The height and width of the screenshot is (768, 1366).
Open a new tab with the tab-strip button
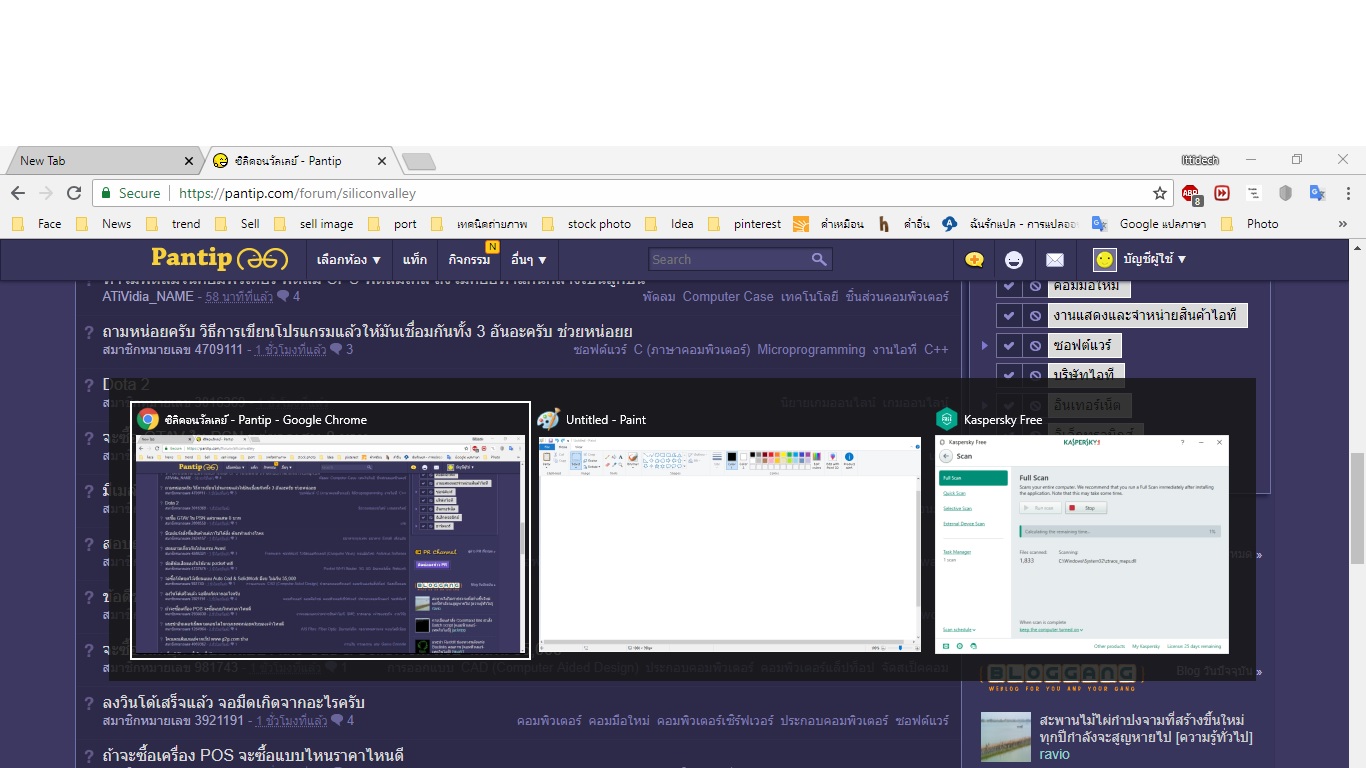click(418, 161)
